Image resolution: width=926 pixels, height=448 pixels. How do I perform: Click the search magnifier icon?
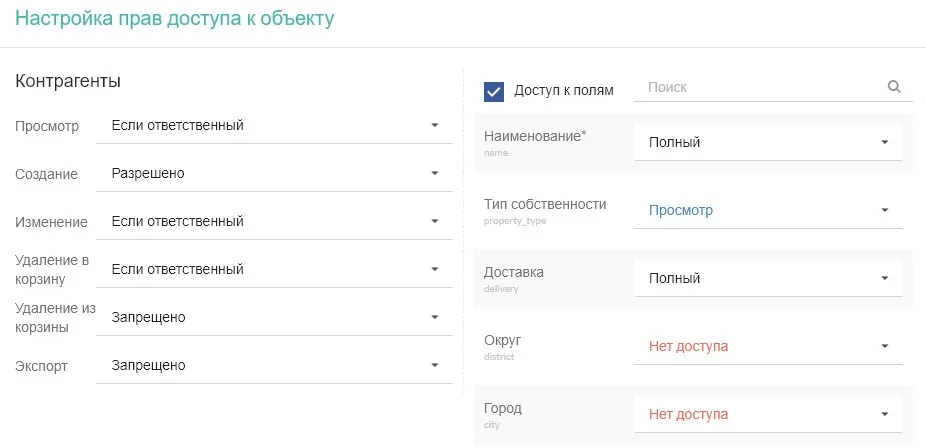click(894, 87)
